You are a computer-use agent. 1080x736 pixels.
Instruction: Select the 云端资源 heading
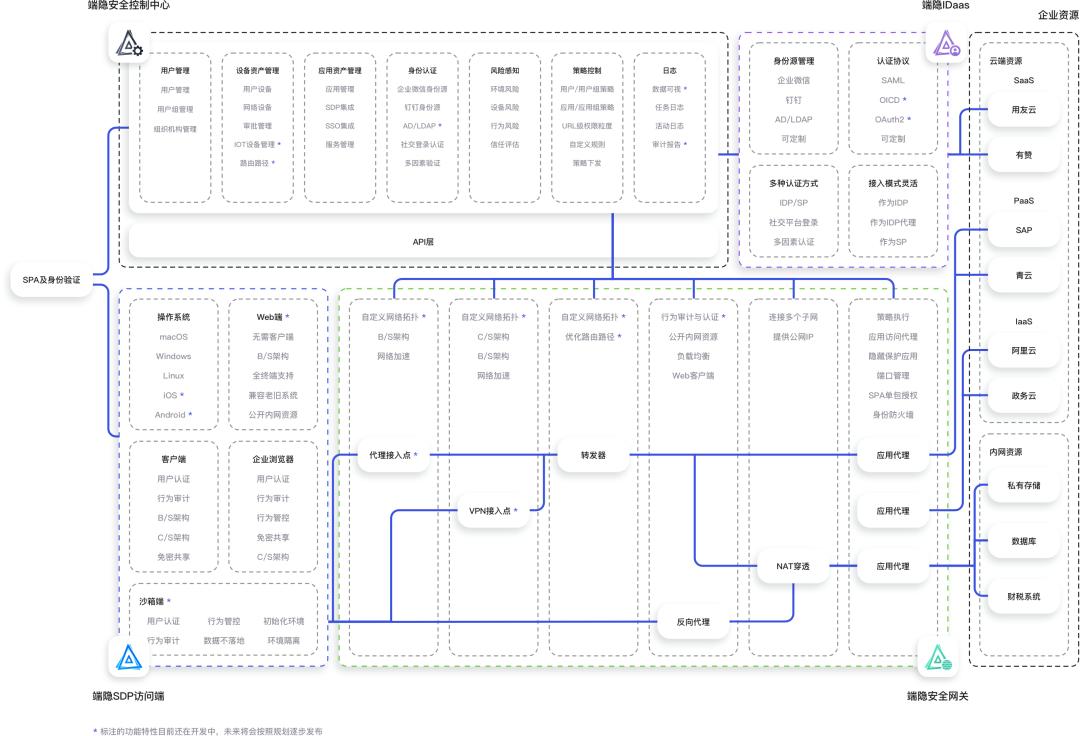(1006, 61)
